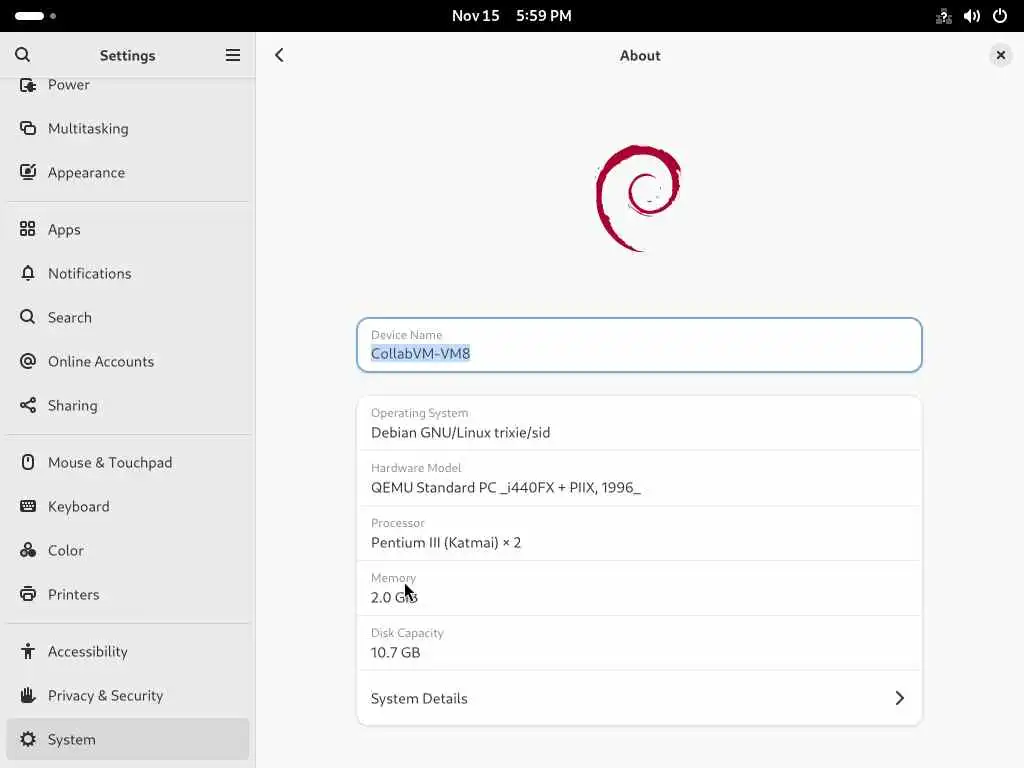Viewport: 1024px width, 768px height.
Task: Click the Debian swirl logo
Action: click(x=638, y=199)
